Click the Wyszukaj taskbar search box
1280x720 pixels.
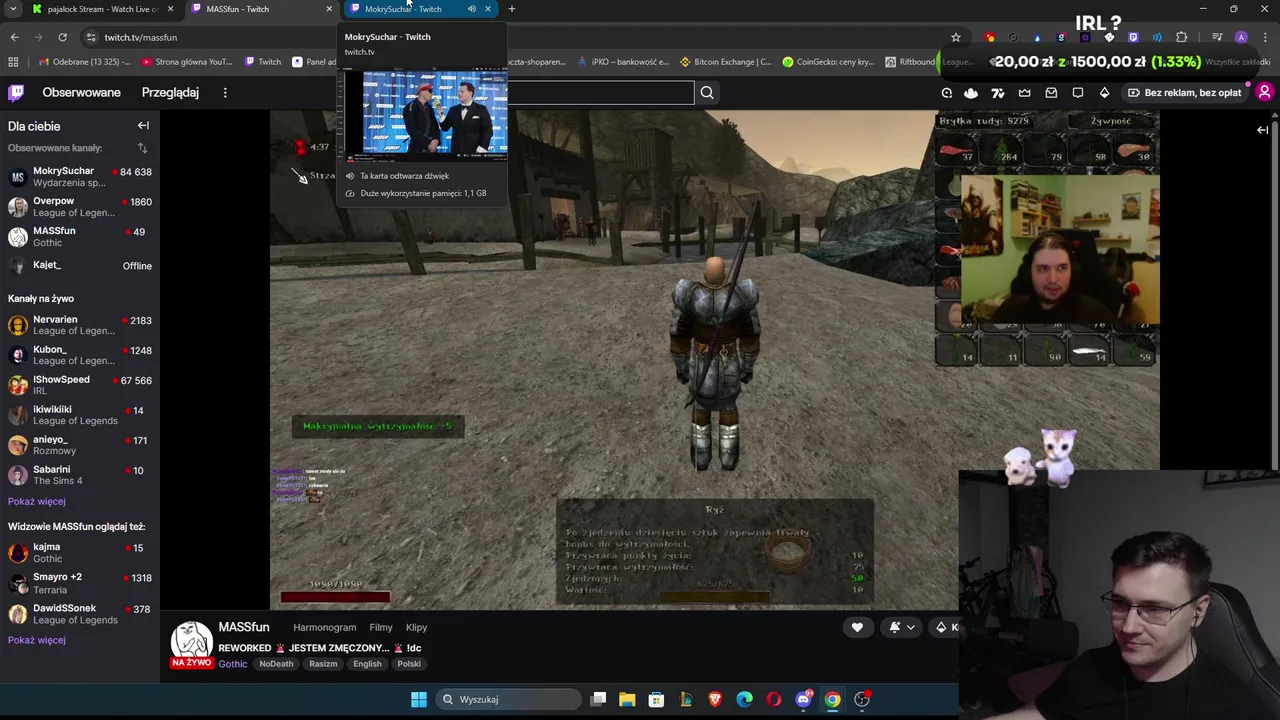[x=509, y=699]
